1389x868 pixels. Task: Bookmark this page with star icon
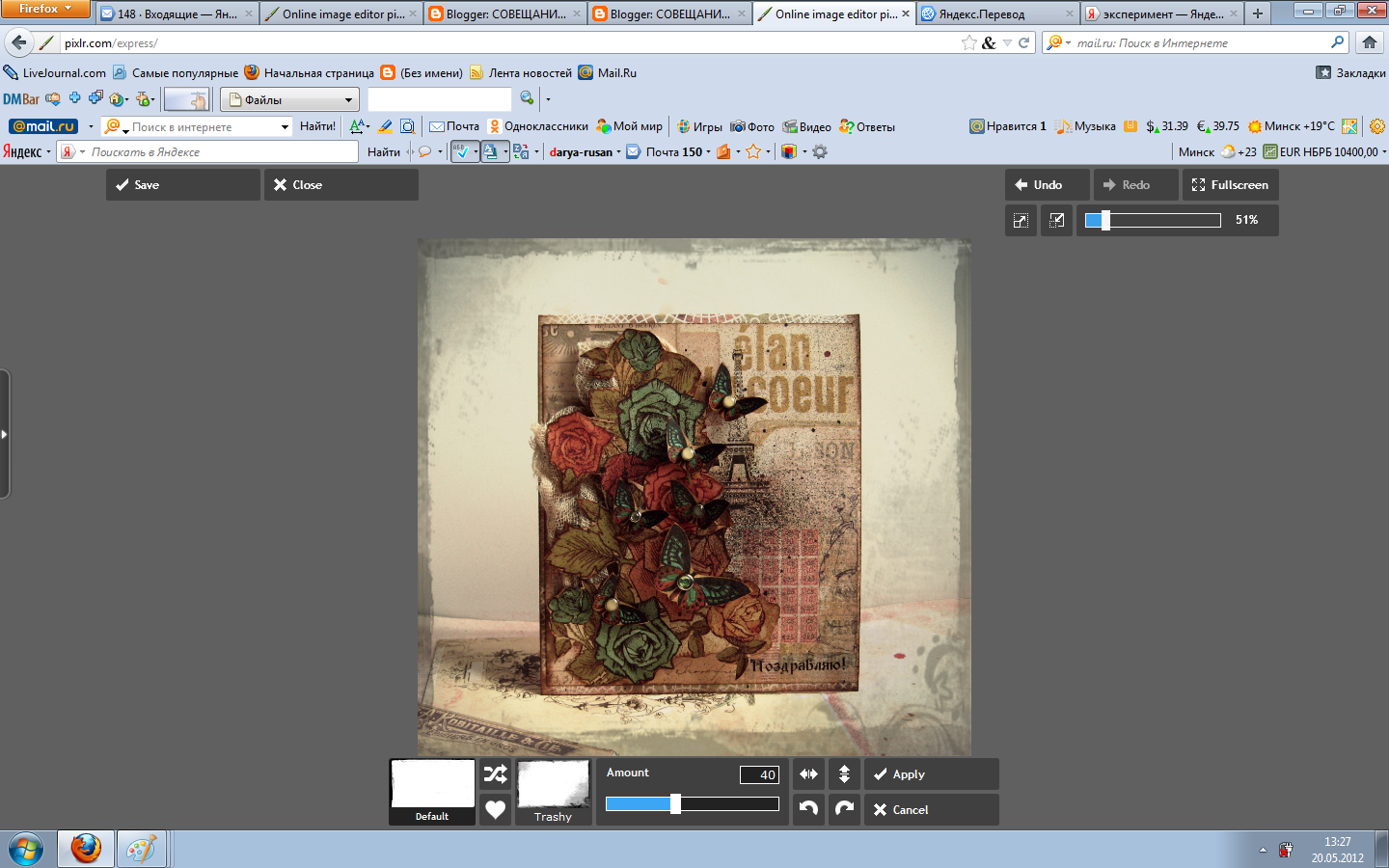969,42
